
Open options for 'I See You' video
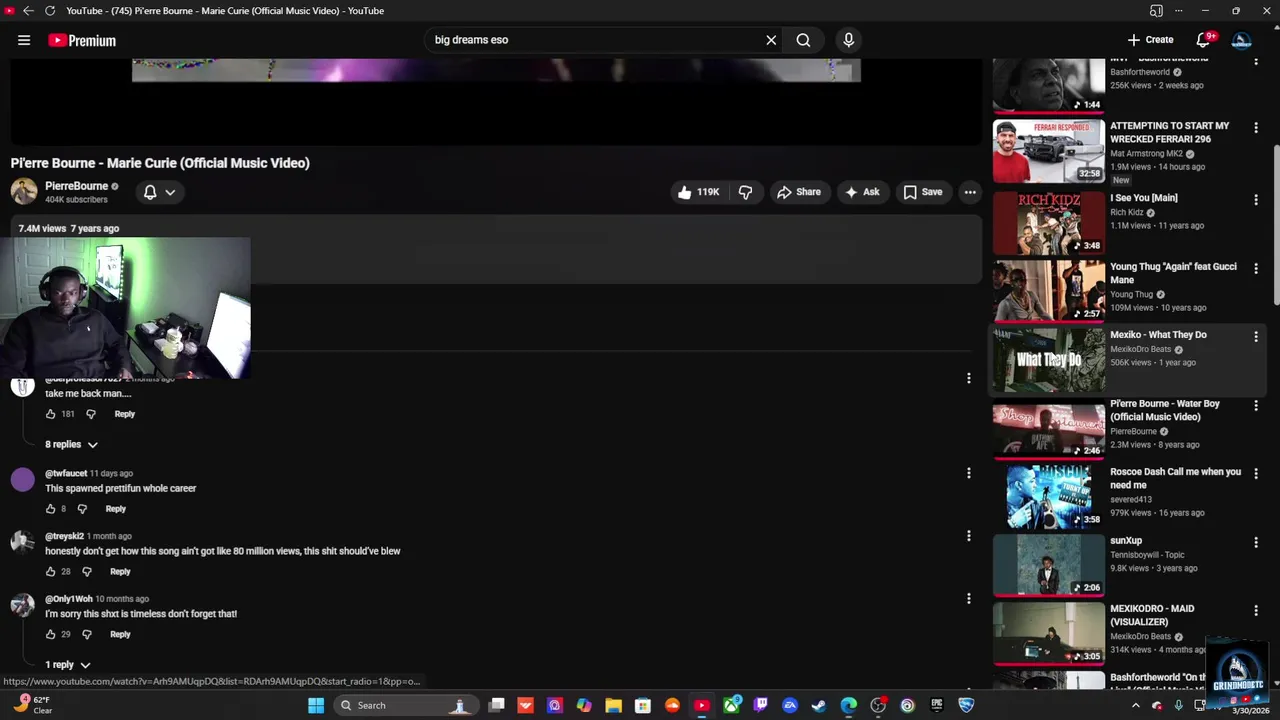click(1256, 200)
